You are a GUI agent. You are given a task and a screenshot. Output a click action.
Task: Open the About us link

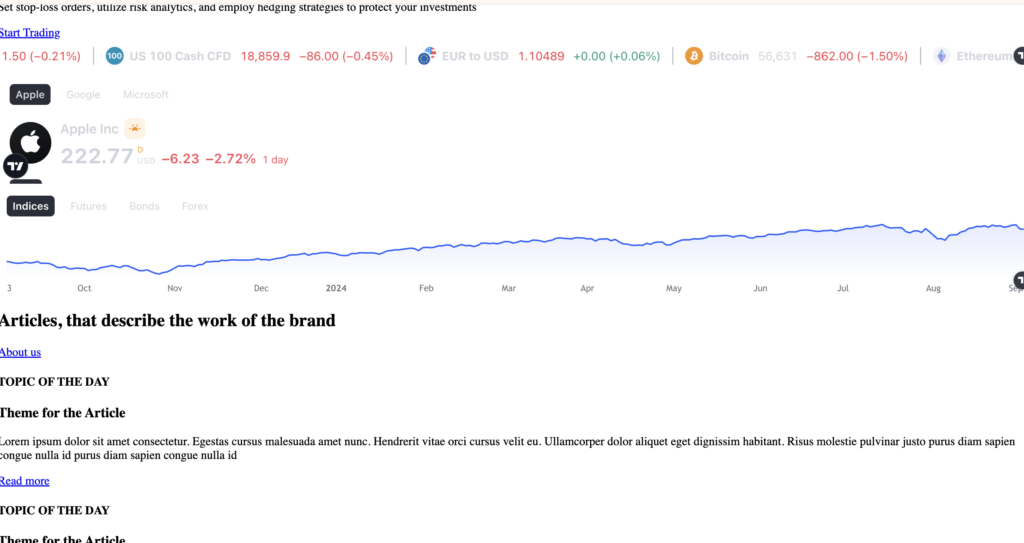pos(20,352)
